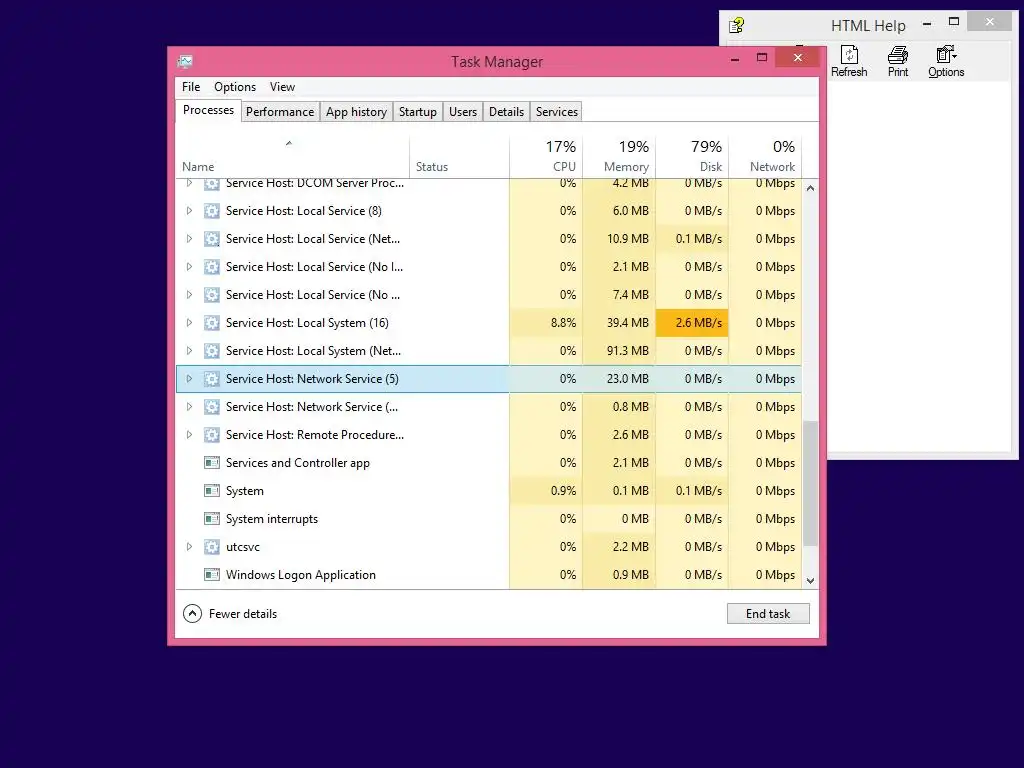The width and height of the screenshot is (1024, 768).
Task: Switch to the Services tab
Action: (557, 112)
